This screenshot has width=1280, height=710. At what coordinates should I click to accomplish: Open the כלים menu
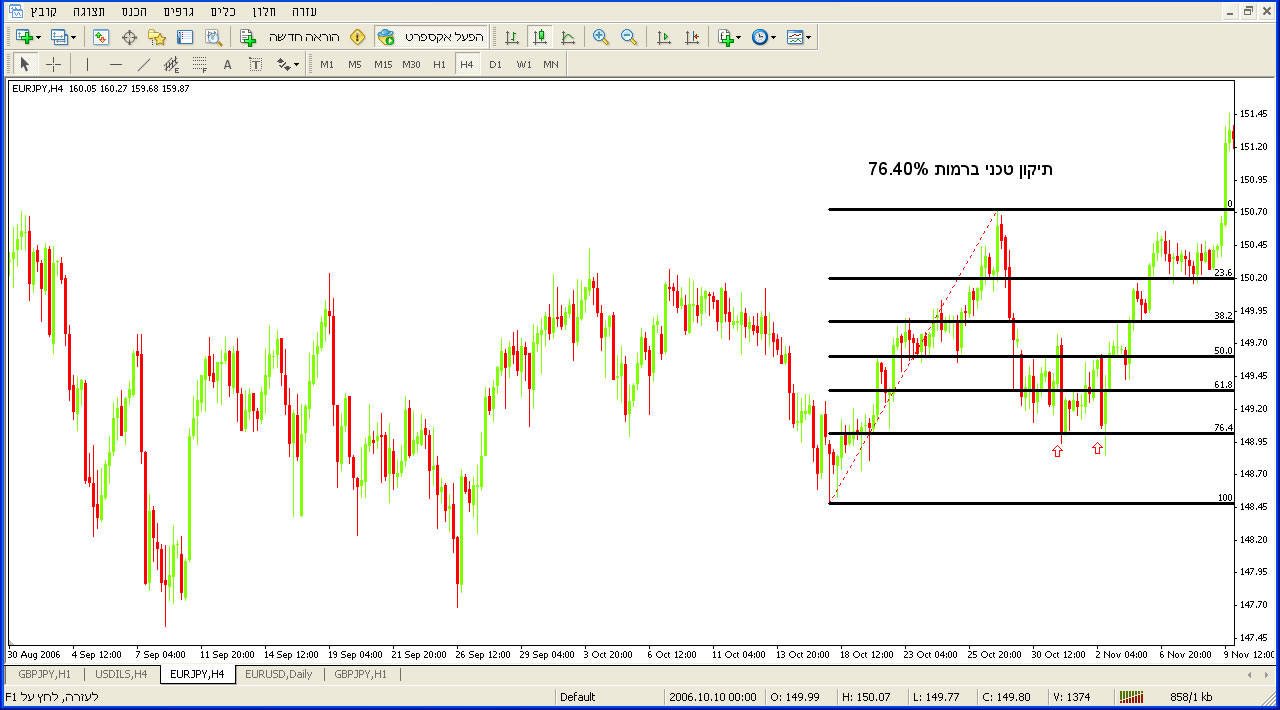click(223, 11)
